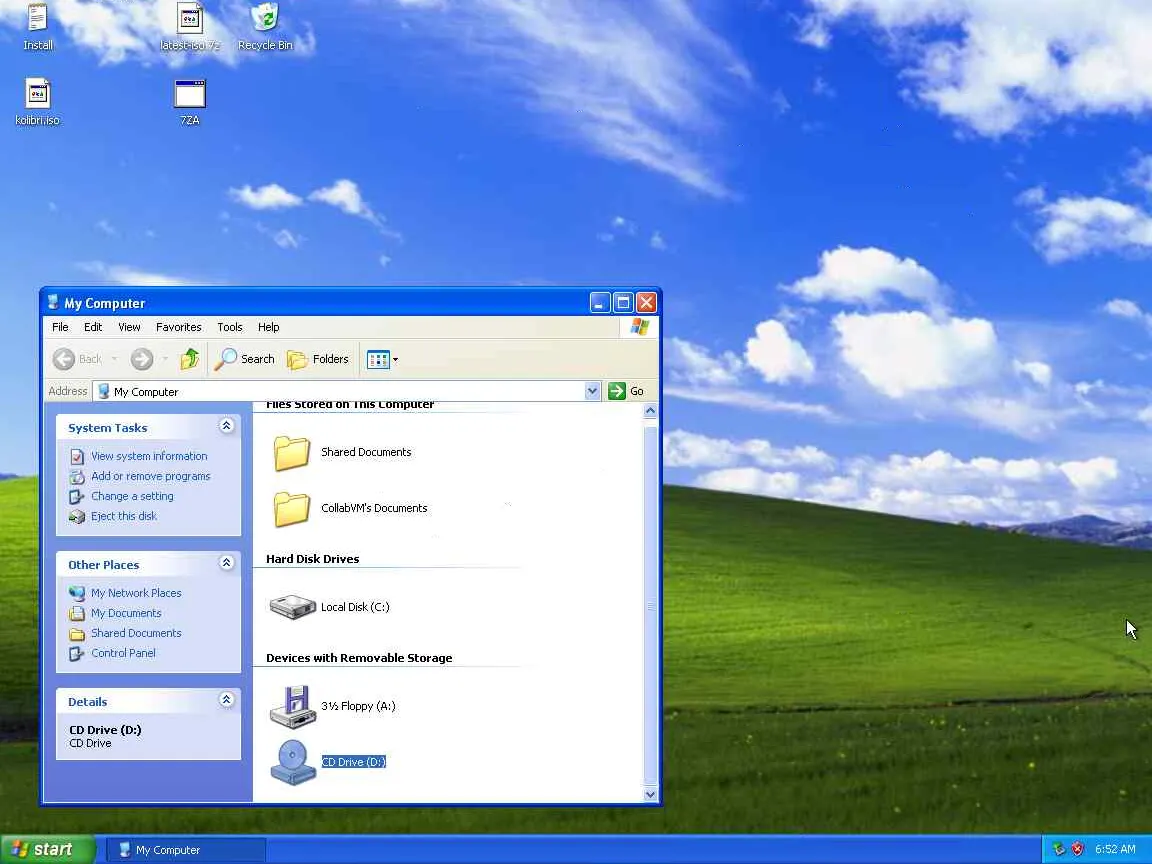
Task: Select the Shared Documents folder icon
Action: point(292,453)
